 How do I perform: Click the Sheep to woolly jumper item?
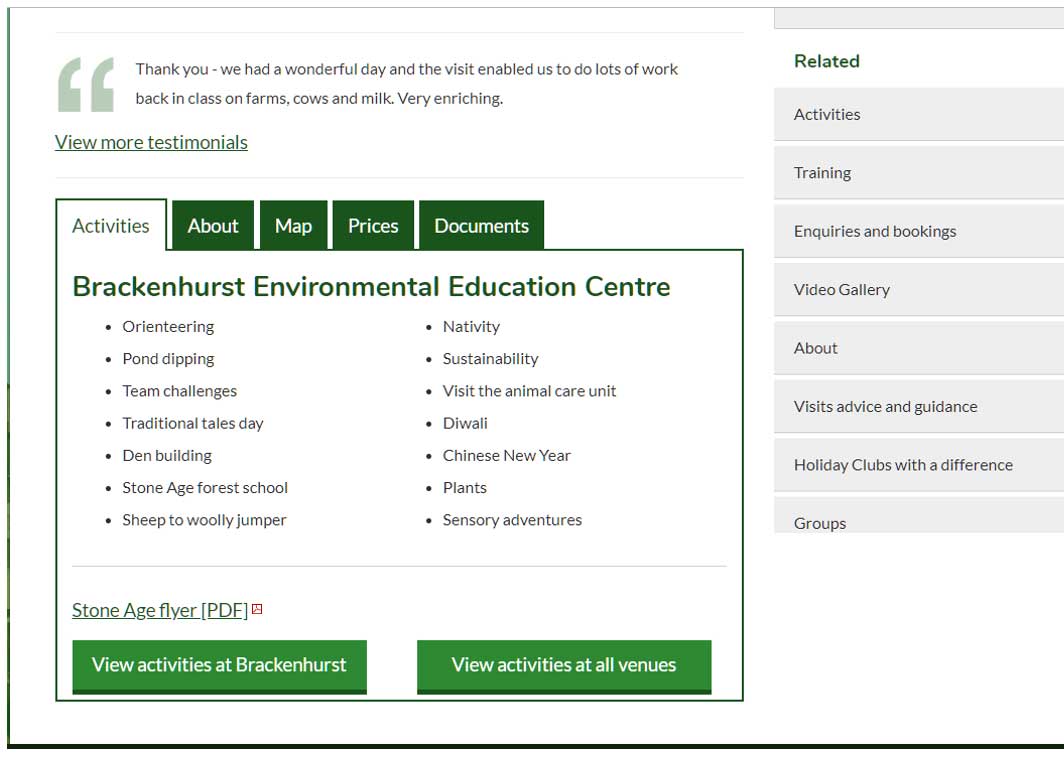pos(204,520)
